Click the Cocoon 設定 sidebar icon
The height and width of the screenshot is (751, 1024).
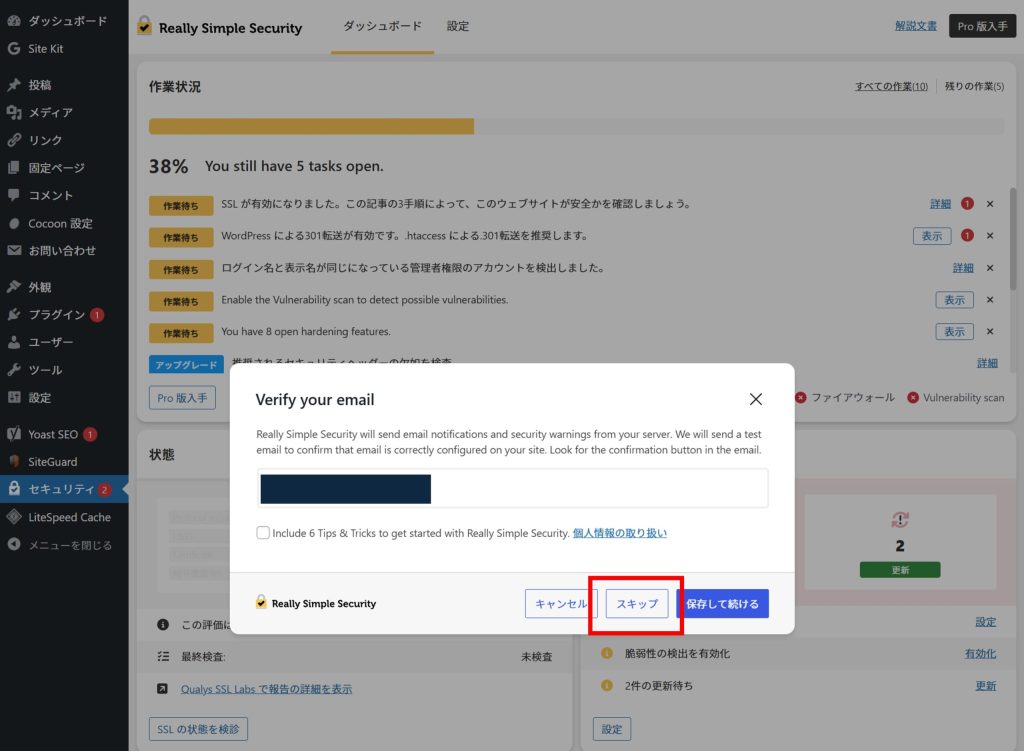coord(14,223)
